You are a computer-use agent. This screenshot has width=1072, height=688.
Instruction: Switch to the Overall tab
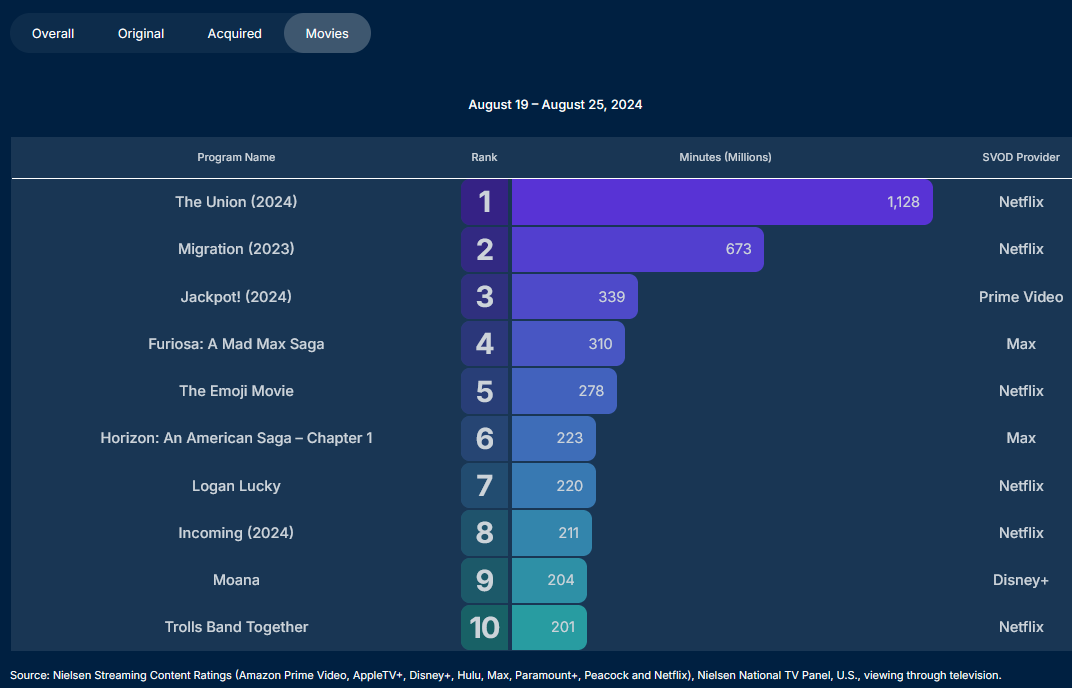(x=53, y=33)
